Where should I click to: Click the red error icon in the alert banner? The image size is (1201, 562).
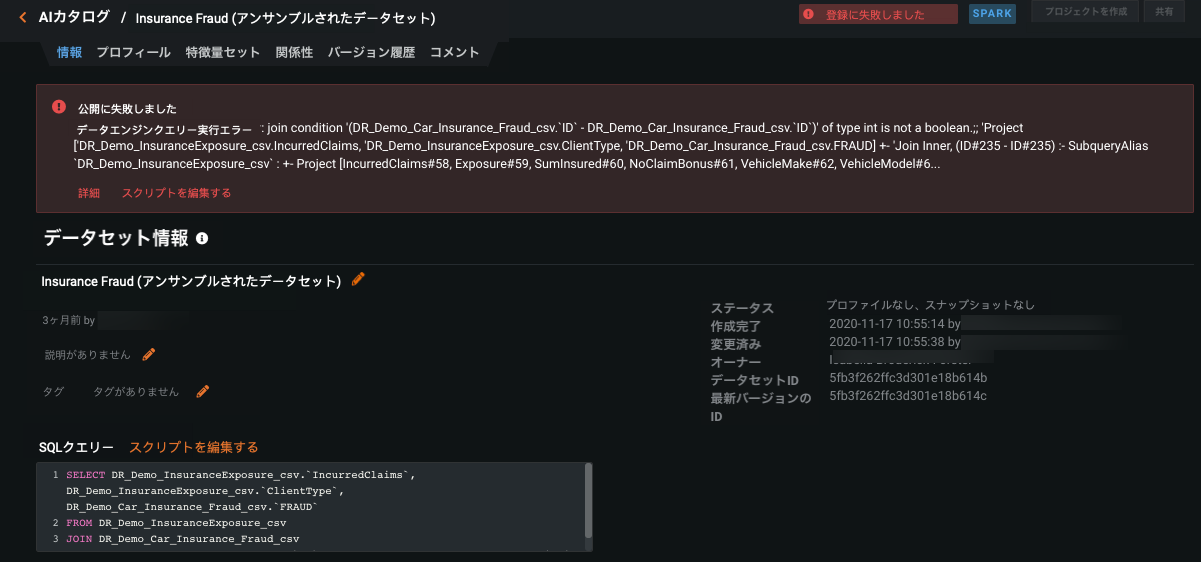click(59, 107)
